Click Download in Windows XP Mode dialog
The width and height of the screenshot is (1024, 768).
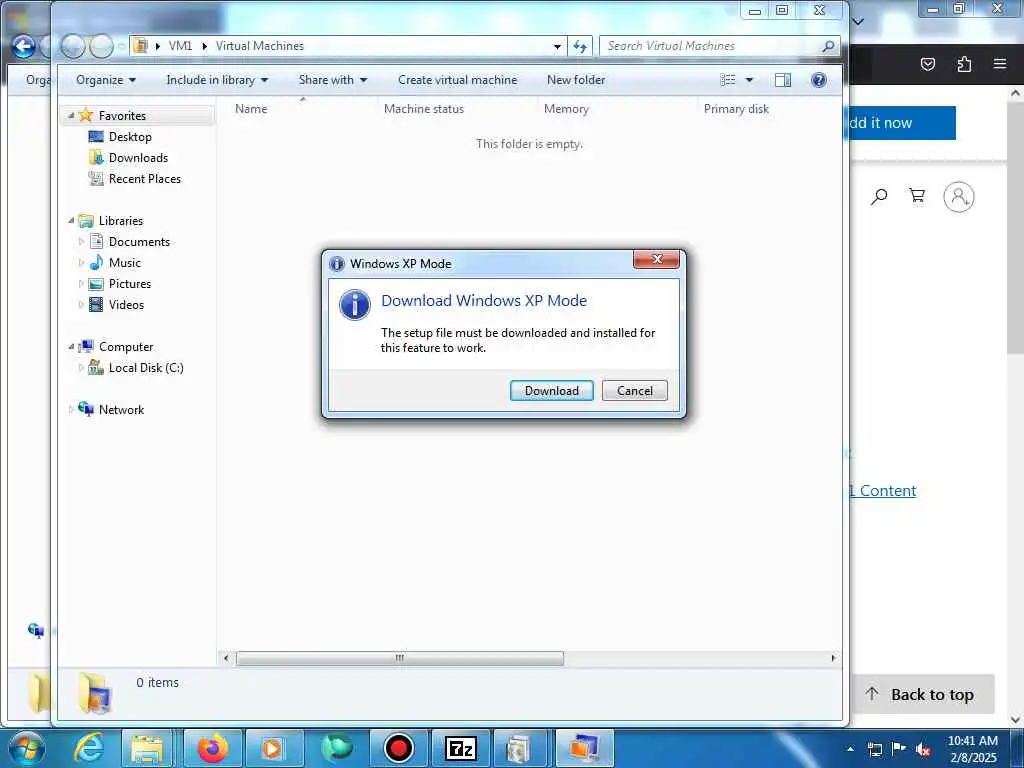pyautogui.click(x=551, y=391)
